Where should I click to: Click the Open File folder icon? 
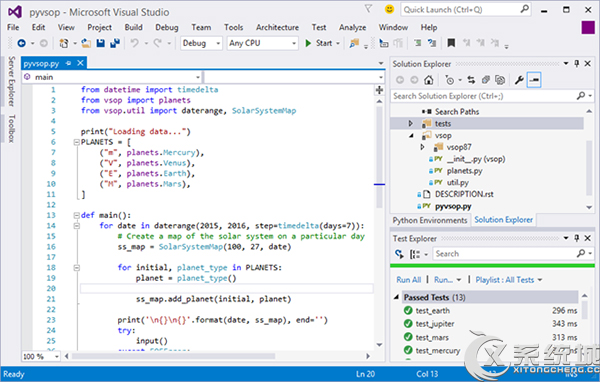pyautogui.click(x=86, y=43)
